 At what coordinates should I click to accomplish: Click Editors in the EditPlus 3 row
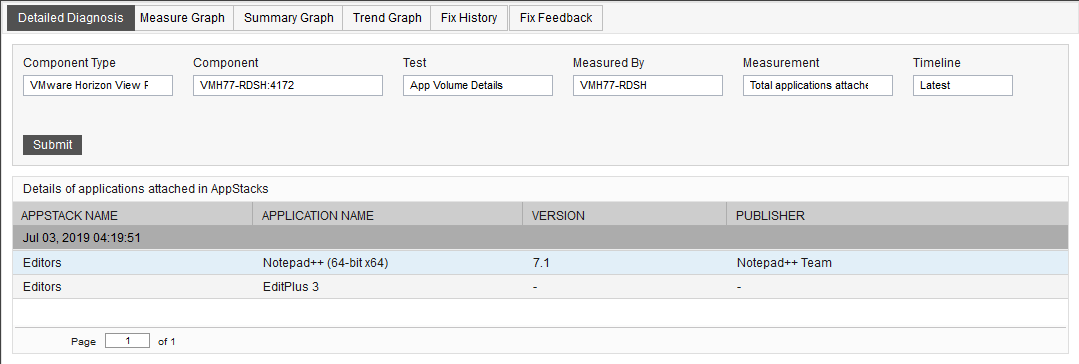[x=42, y=287]
